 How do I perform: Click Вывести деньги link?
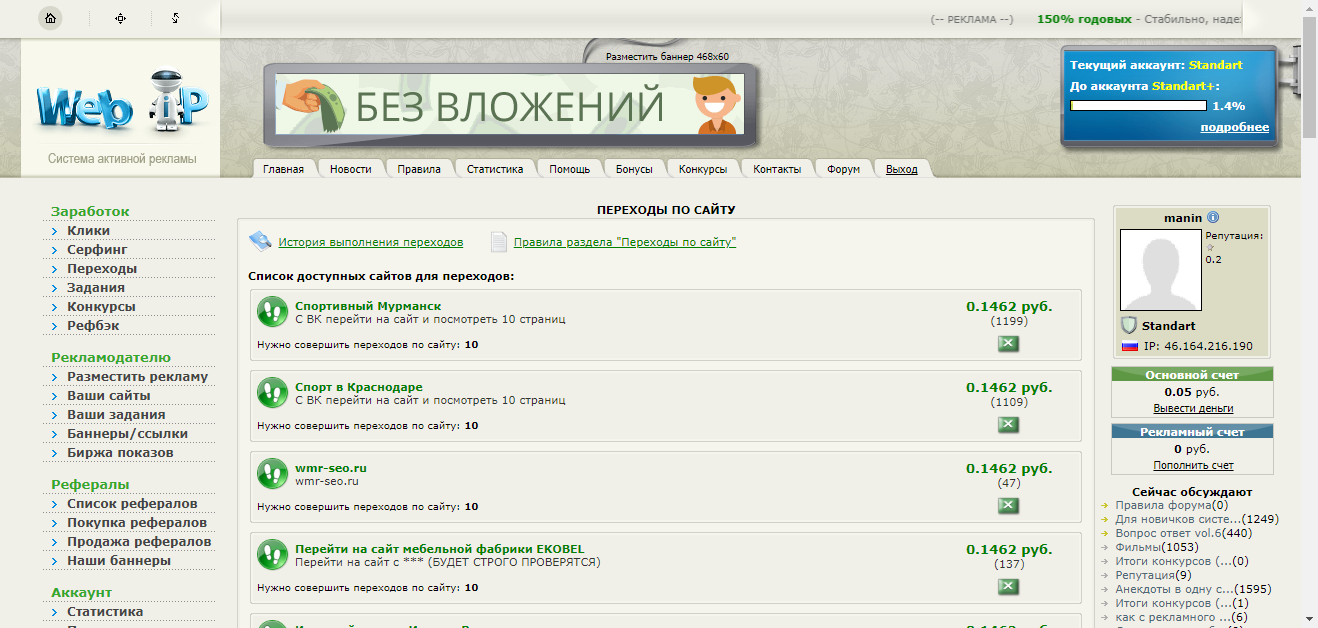[1193, 408]
